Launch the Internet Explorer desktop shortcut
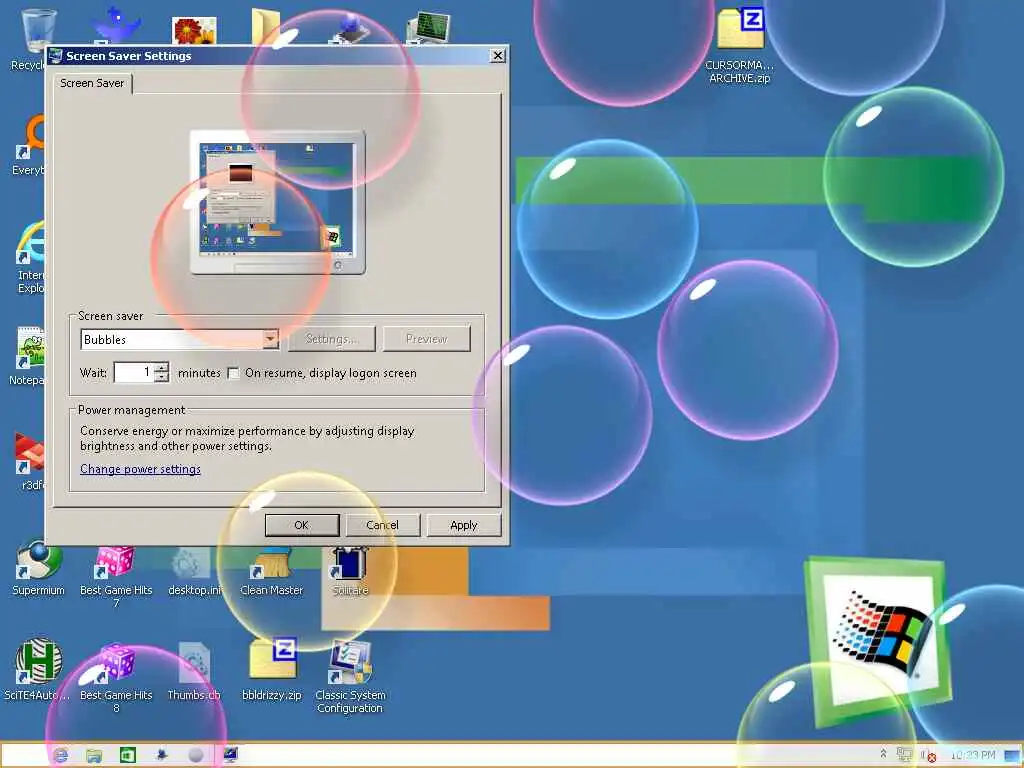This screenshot has height=768, width=1024. (x=30, y=258)
